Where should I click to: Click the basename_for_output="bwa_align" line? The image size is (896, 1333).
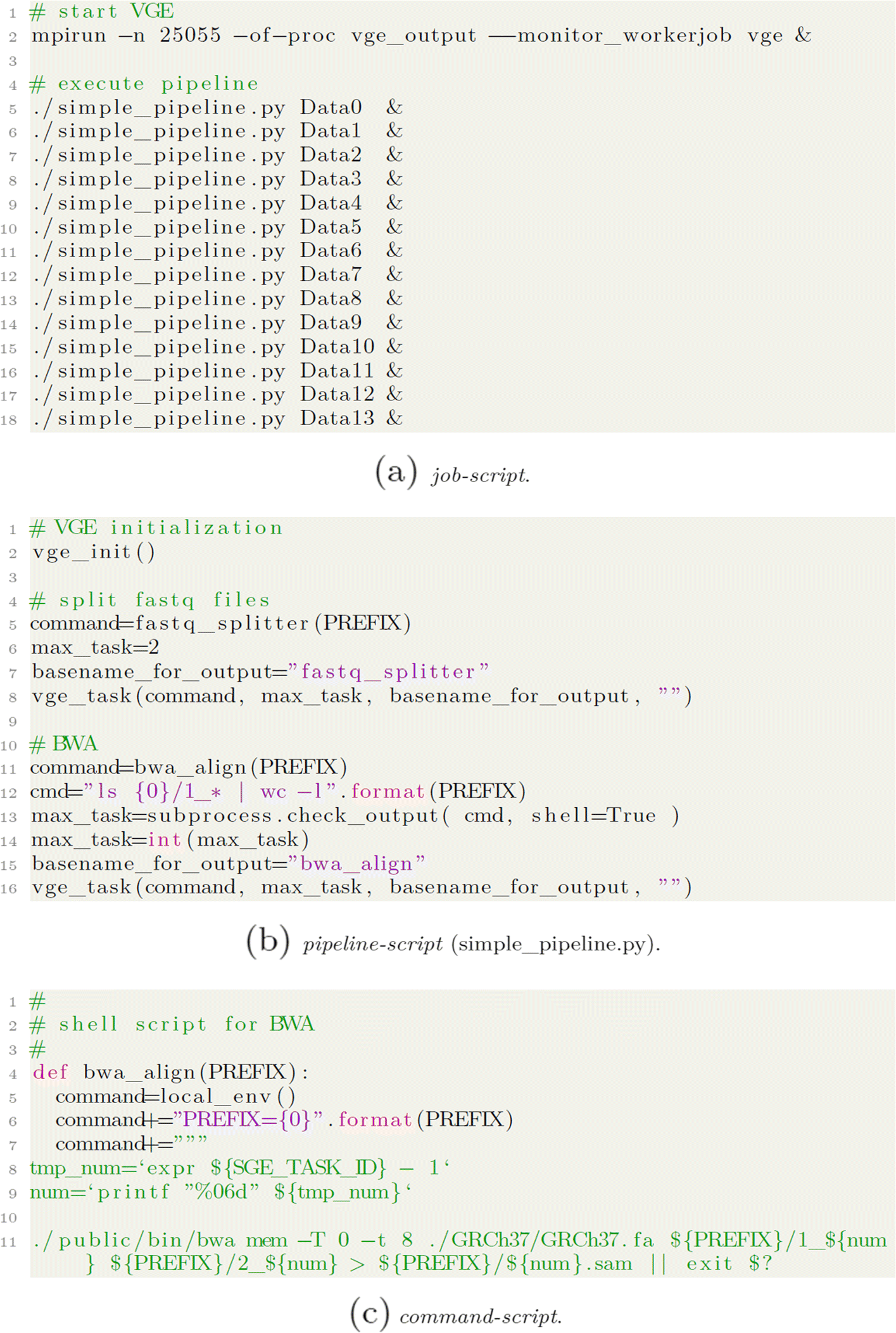pyautogui.click(x=229, y=864)
